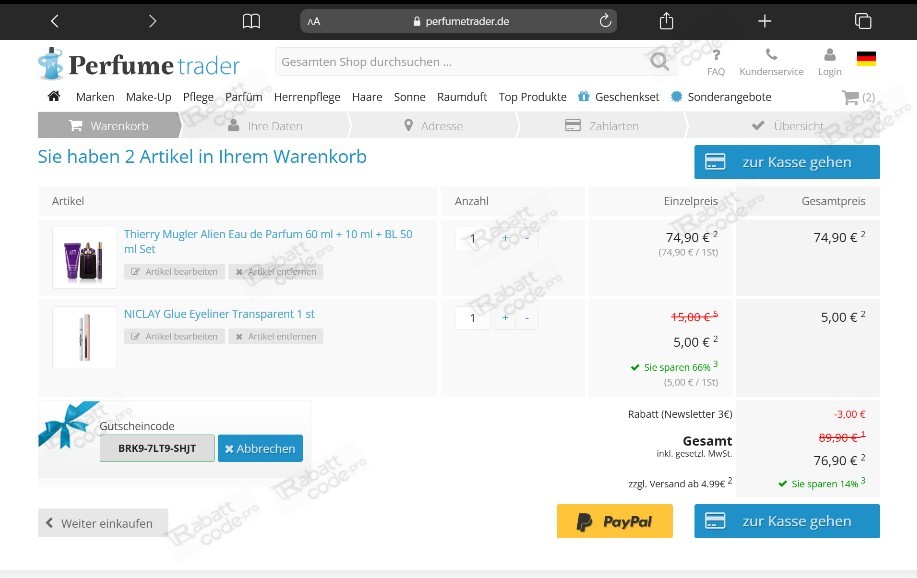Screen dimensions: 917x578
Task: Click the zzgl. Versand ab 4.99€ text
Action: pos(680,483)
